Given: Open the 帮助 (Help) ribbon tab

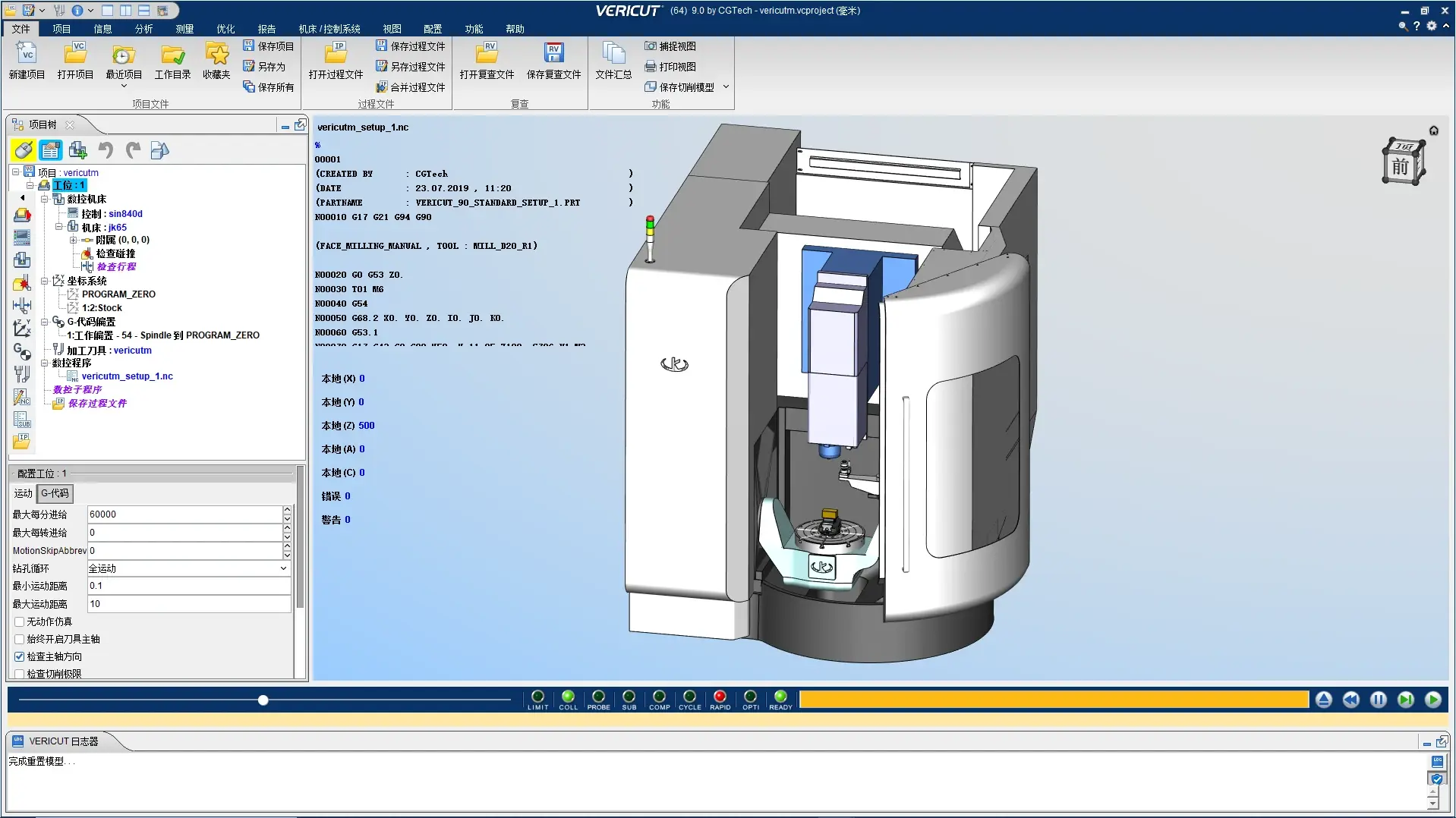Looking at the screenshot, I should click(x=515, y=29).
